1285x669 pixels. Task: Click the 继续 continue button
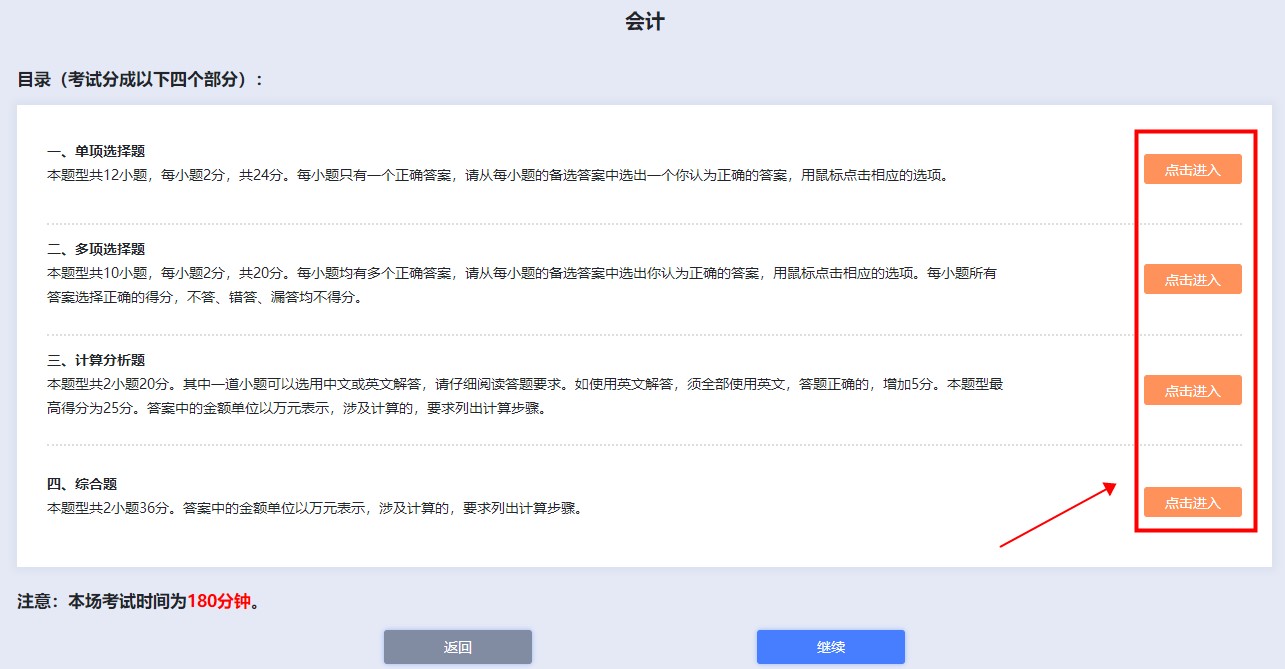click(831, 647)
